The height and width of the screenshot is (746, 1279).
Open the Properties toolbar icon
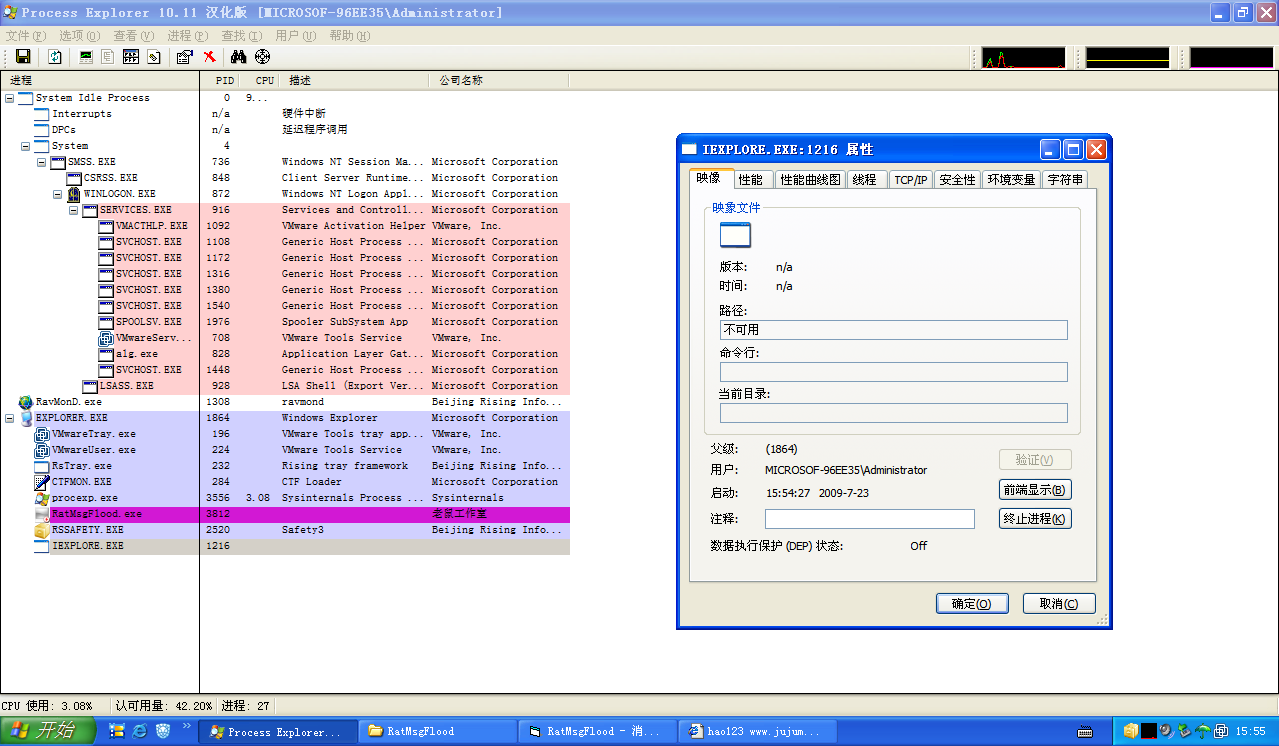pos(185,57)
